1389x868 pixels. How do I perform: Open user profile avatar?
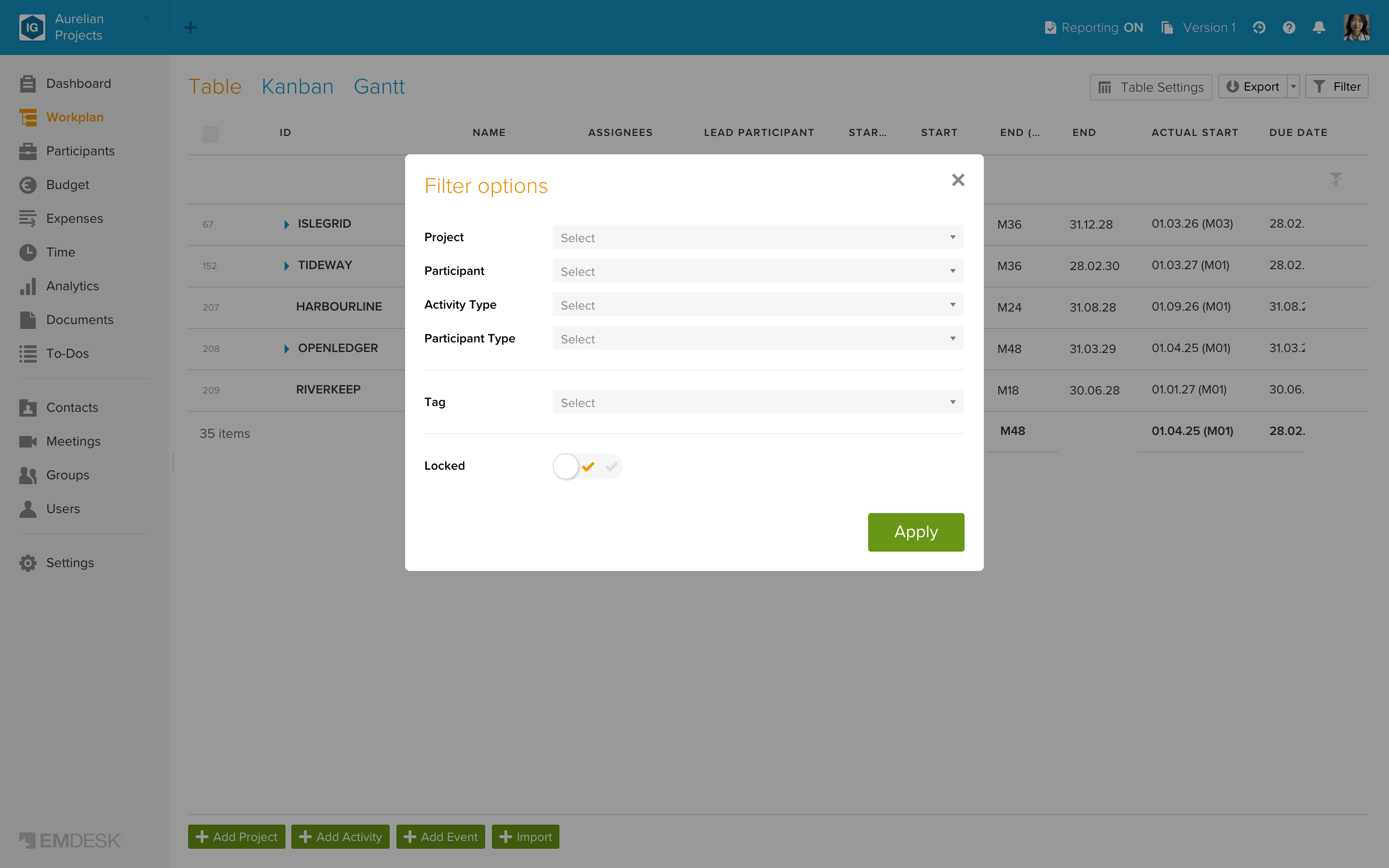[1356, 27]
